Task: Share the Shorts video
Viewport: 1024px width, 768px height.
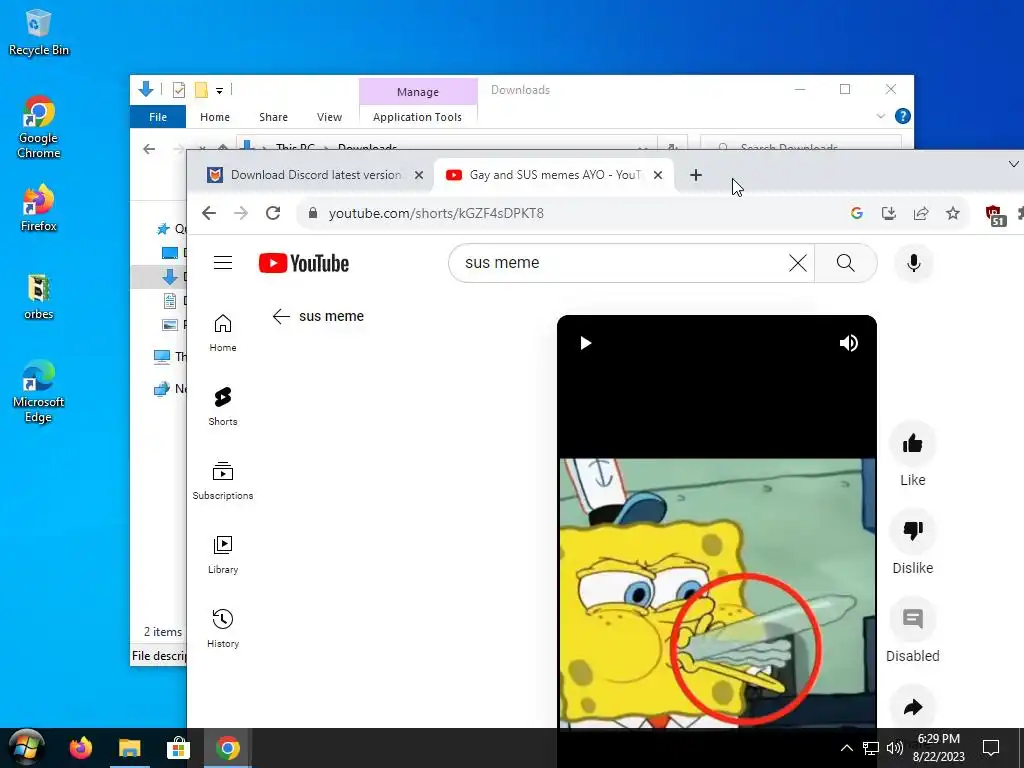Action: pyautogui.click(x=912, y=707)
